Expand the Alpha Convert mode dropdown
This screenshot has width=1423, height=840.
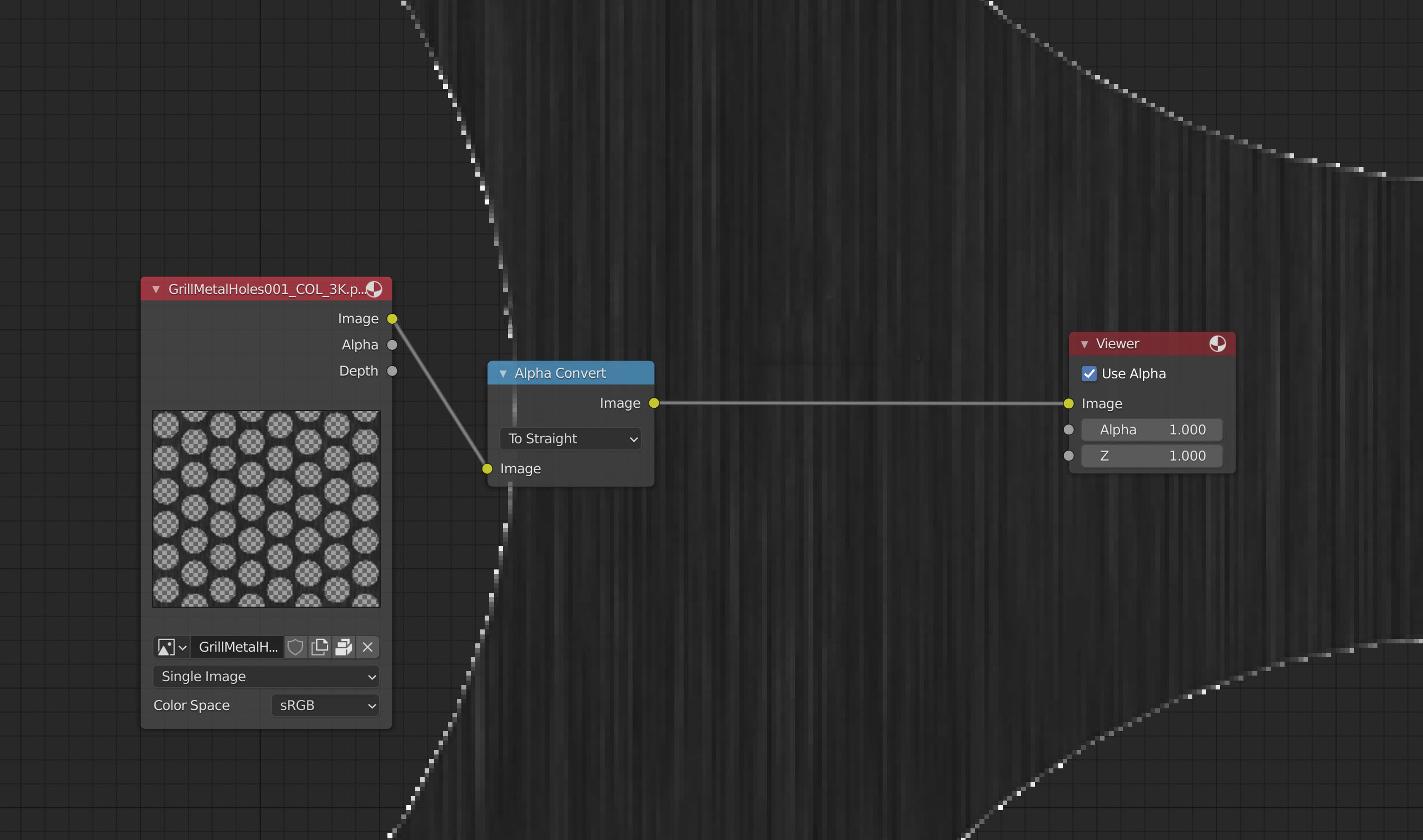click(x=570, y=438)
